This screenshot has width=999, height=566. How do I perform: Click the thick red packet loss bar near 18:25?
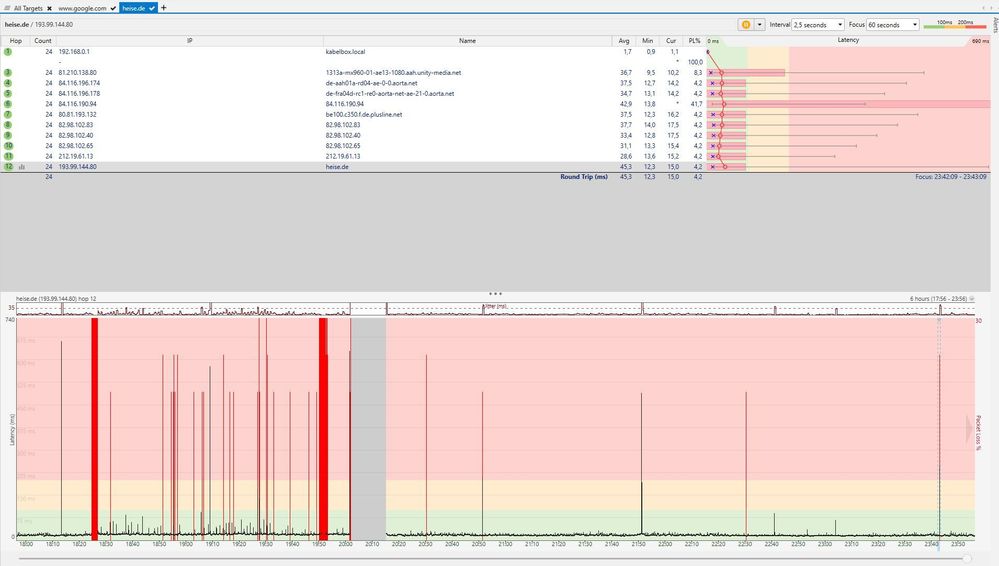click(x=95, y=428)
